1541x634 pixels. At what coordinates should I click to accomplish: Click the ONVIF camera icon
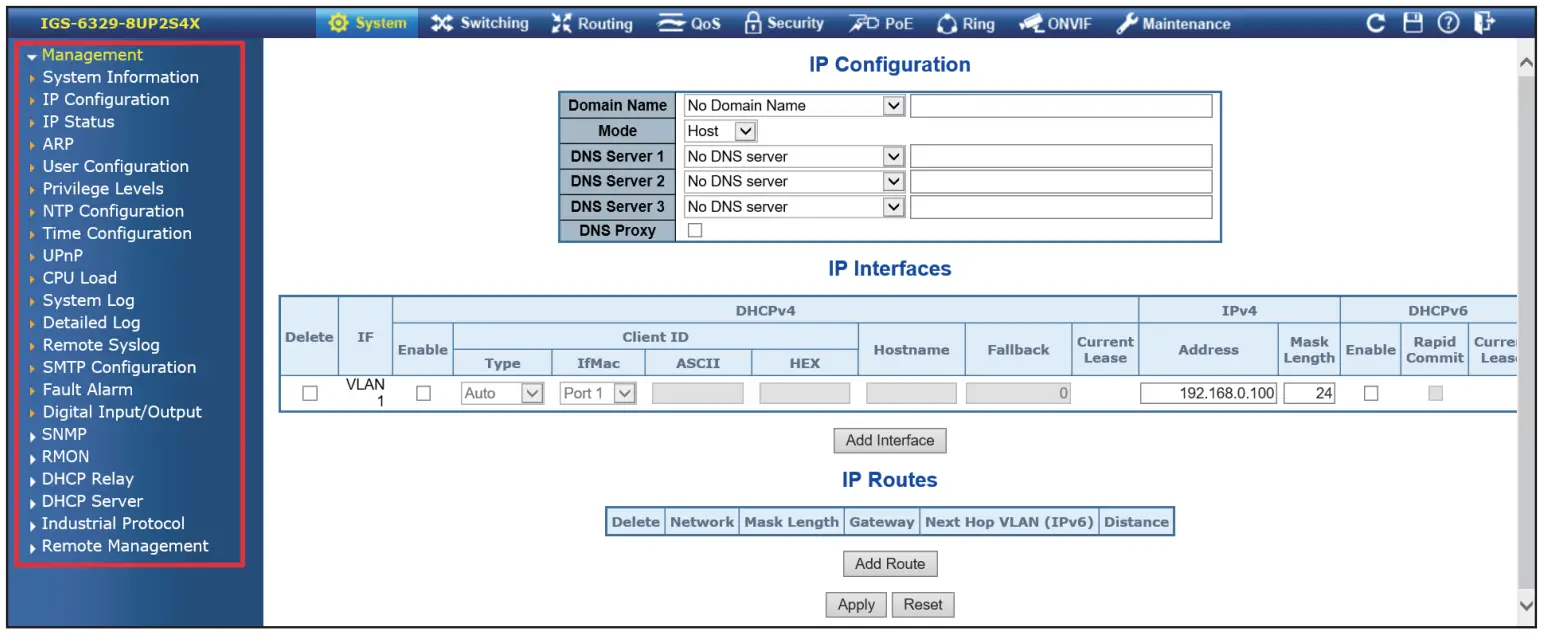click(1031, 23)
